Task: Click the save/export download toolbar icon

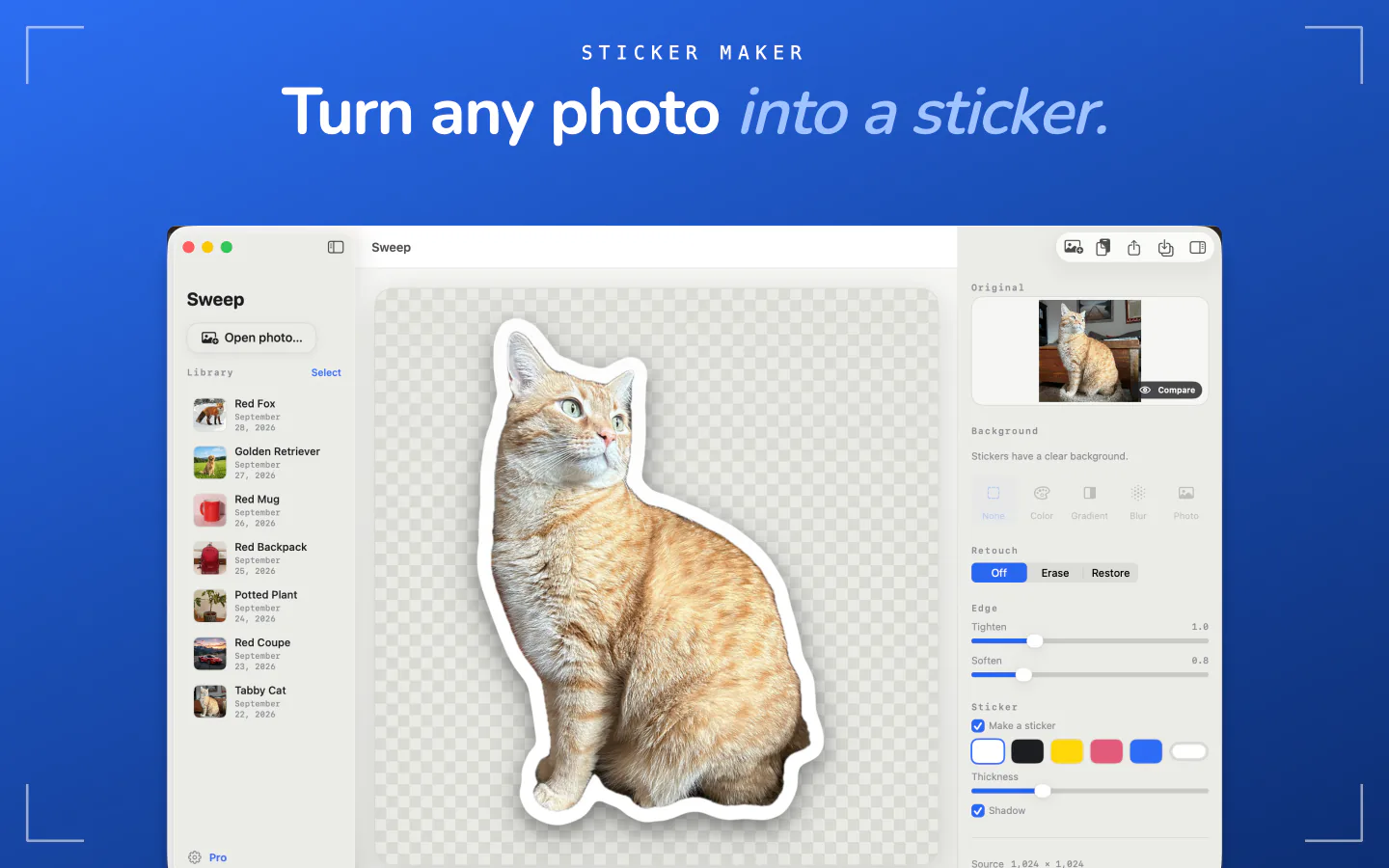Action: click(1166, 248)
